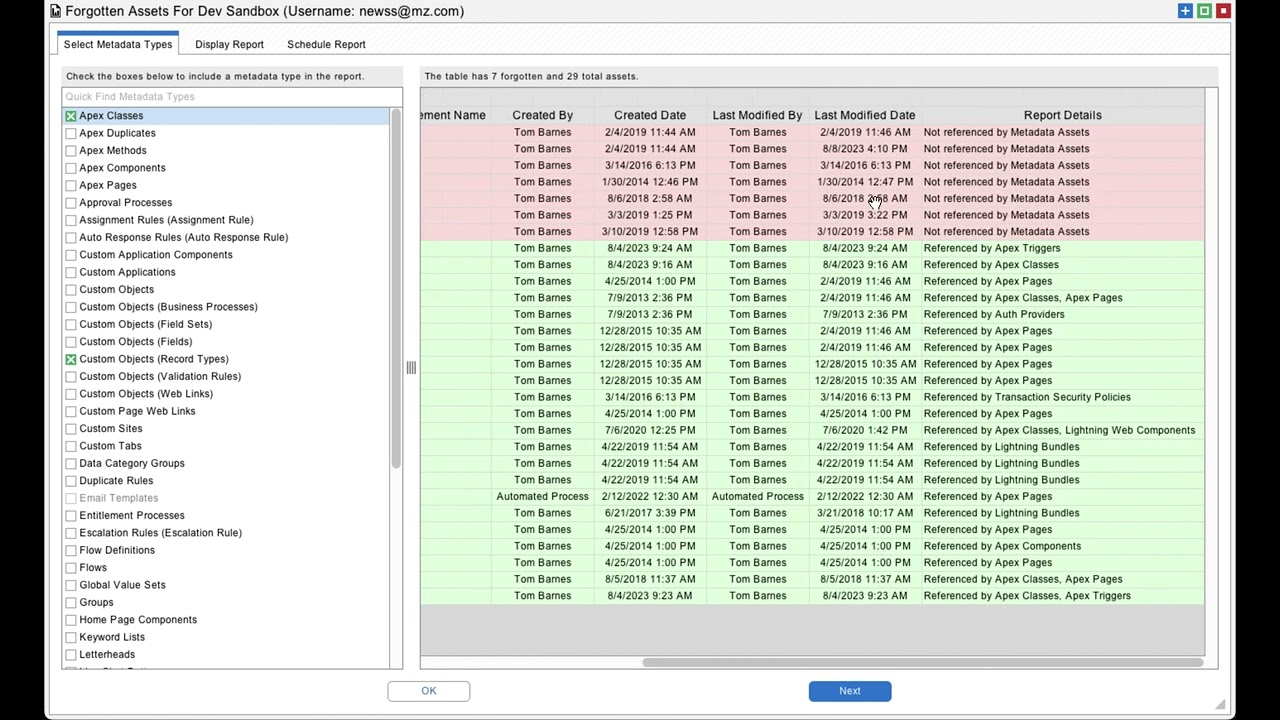Sort by Last Modified By column header

757,115
